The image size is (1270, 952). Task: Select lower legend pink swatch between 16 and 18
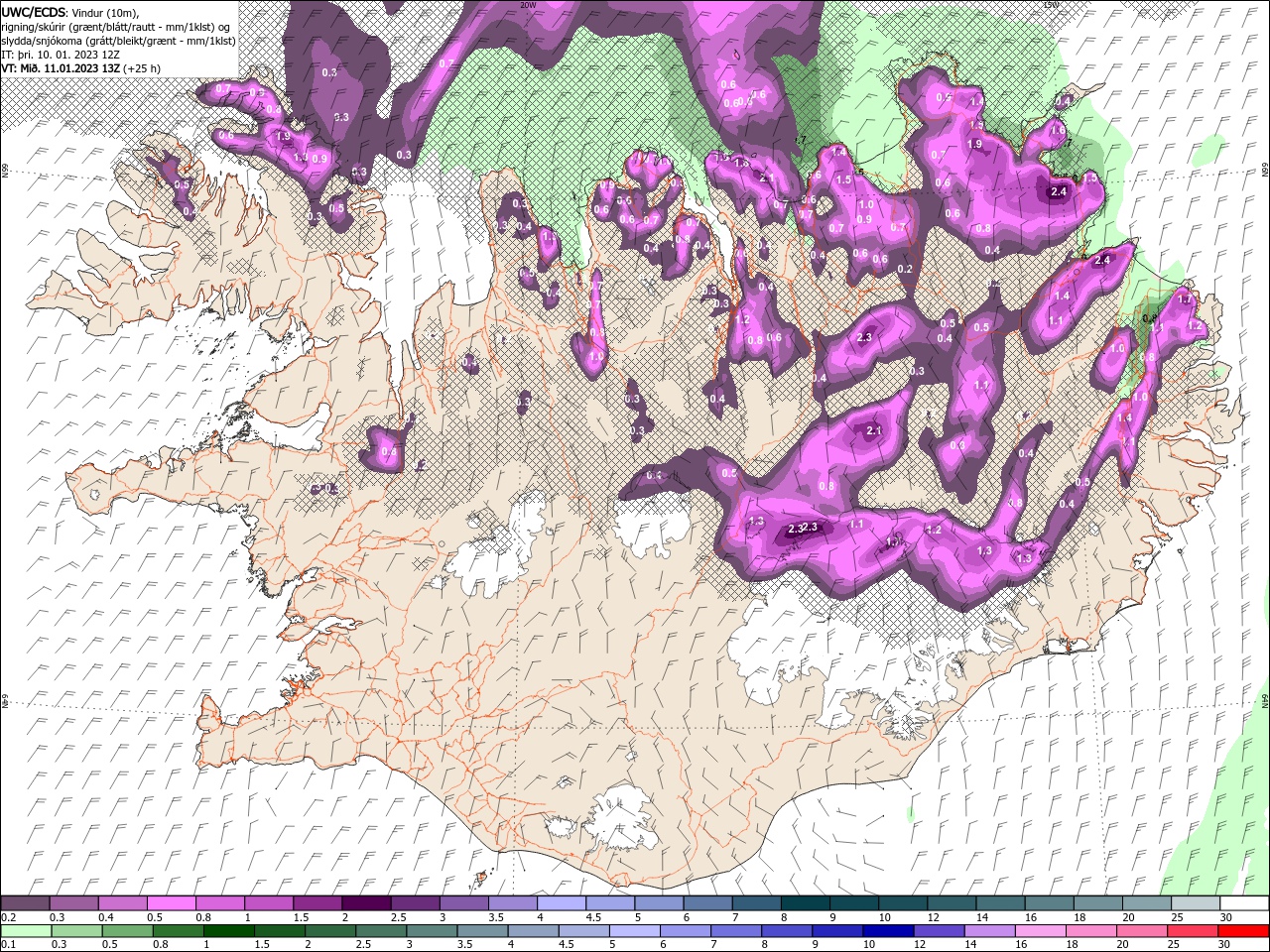pos(1039,931)
